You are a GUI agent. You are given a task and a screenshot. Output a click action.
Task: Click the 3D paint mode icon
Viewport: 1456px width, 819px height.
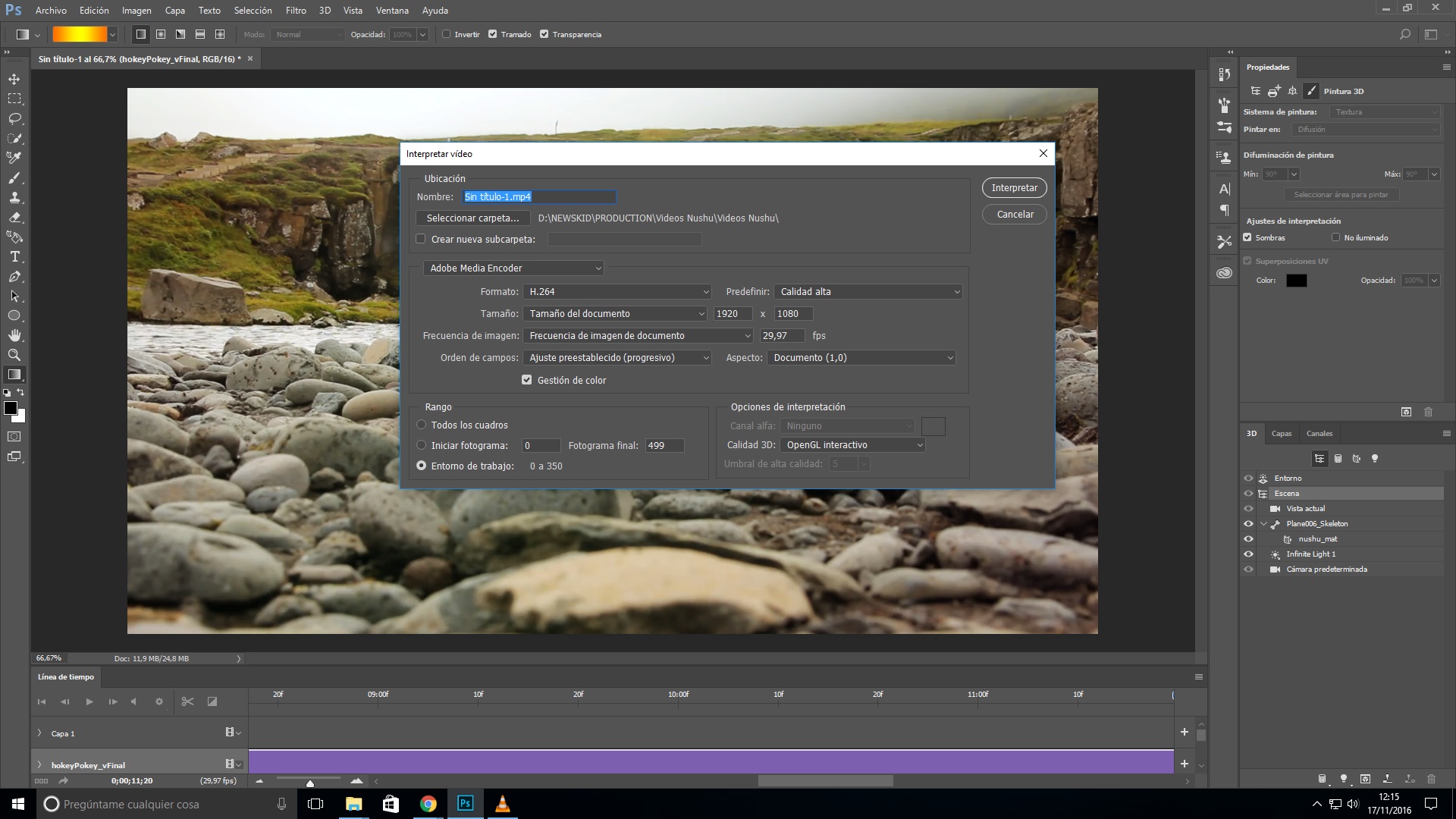1311,91
